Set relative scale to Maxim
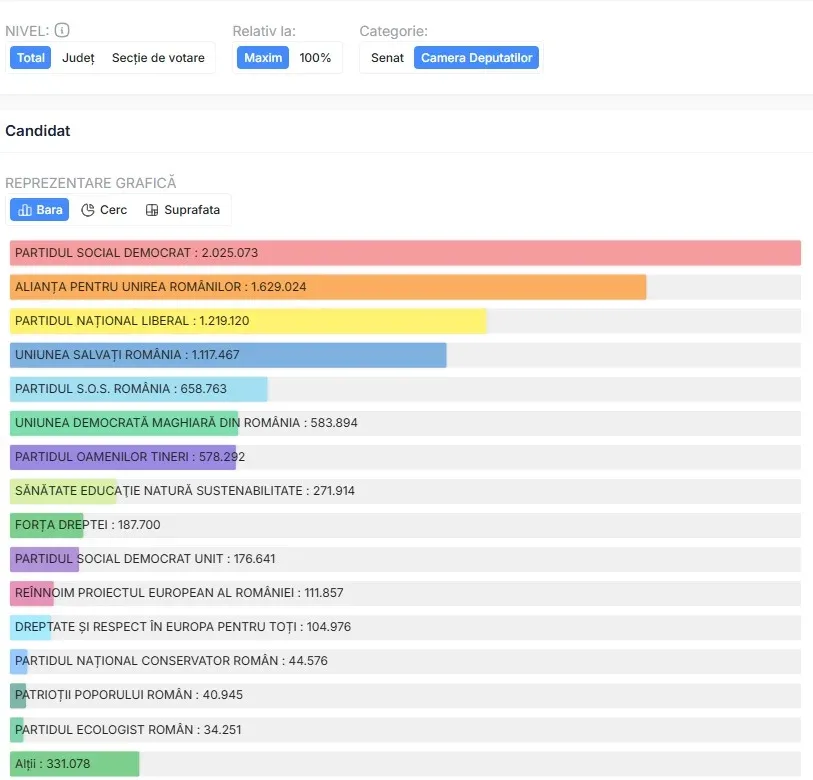This screenshot has height=780, width=813. (x=263, y=58)
